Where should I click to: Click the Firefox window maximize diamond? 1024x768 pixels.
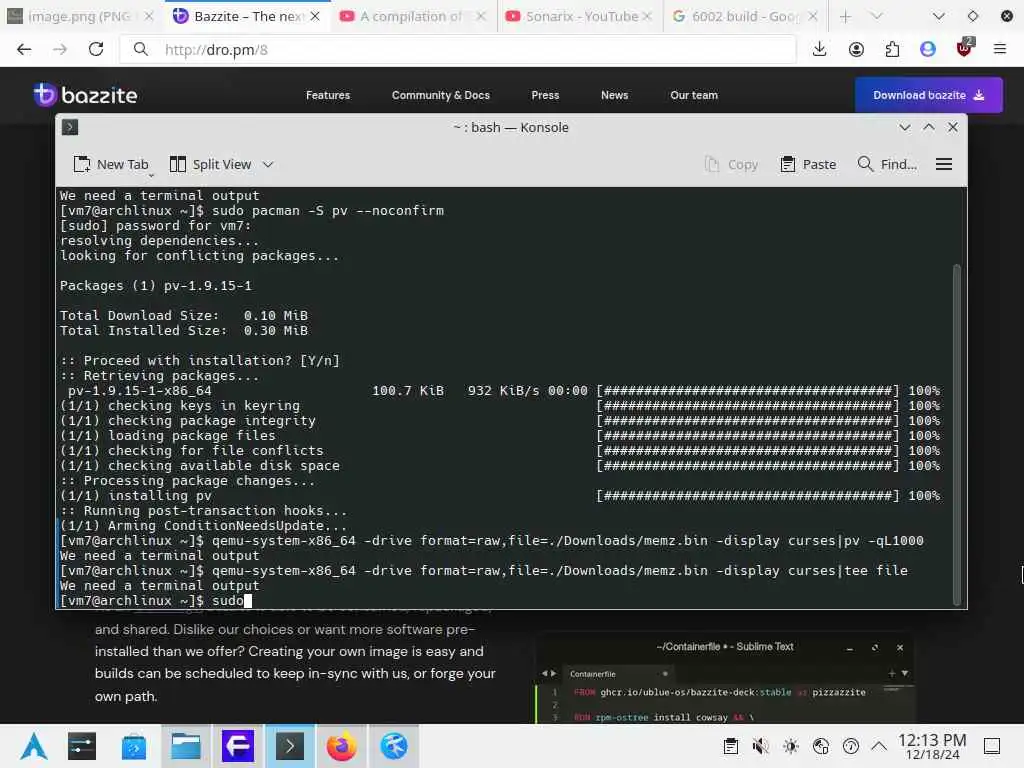[x=972, y=16]
